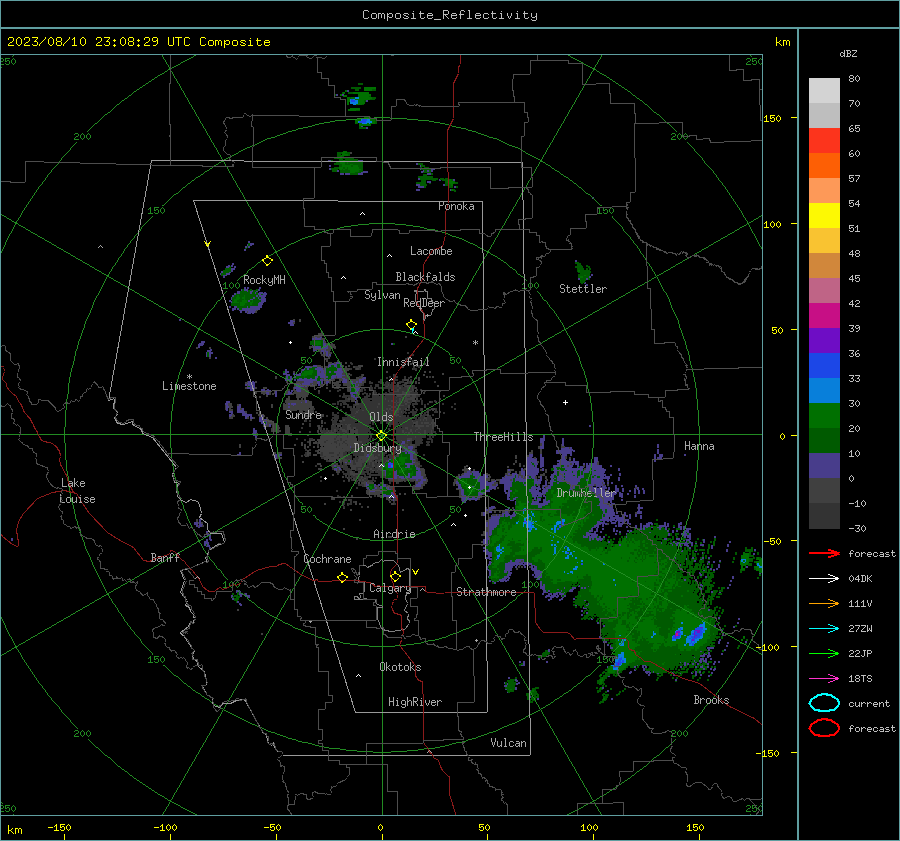900x841 pixels.
Task: Click the Vulcan label
Action: coord(508,743)
